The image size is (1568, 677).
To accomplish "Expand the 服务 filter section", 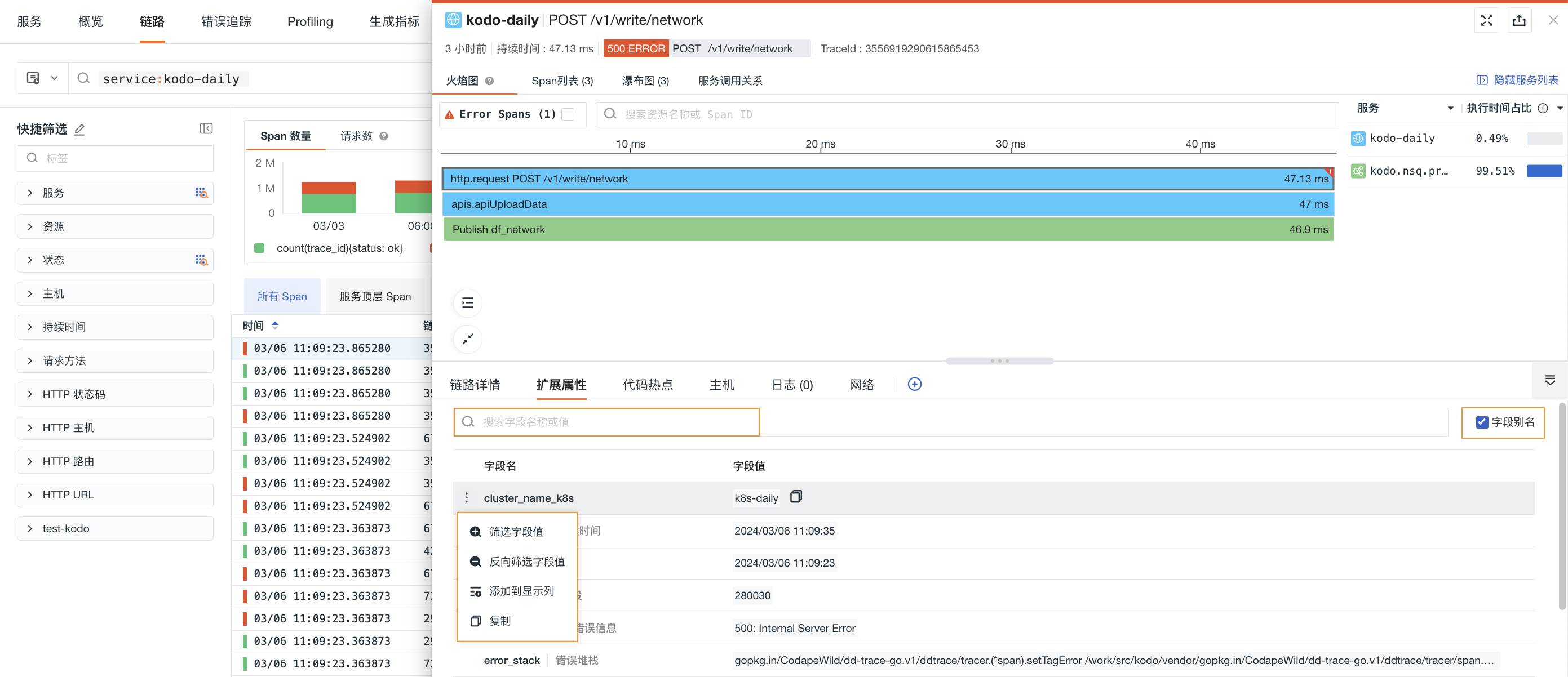I will (115, 193).
